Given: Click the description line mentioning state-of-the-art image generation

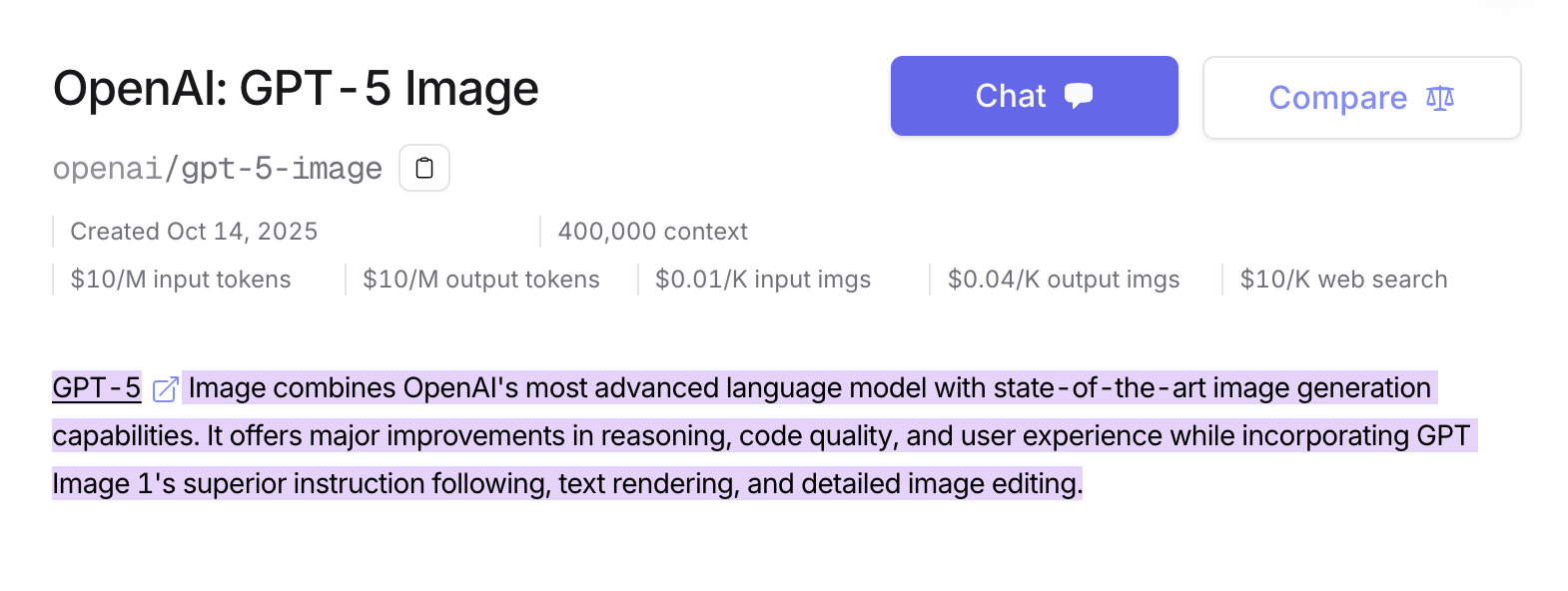Looking at the screenshot, I should (x=809, y=387).
